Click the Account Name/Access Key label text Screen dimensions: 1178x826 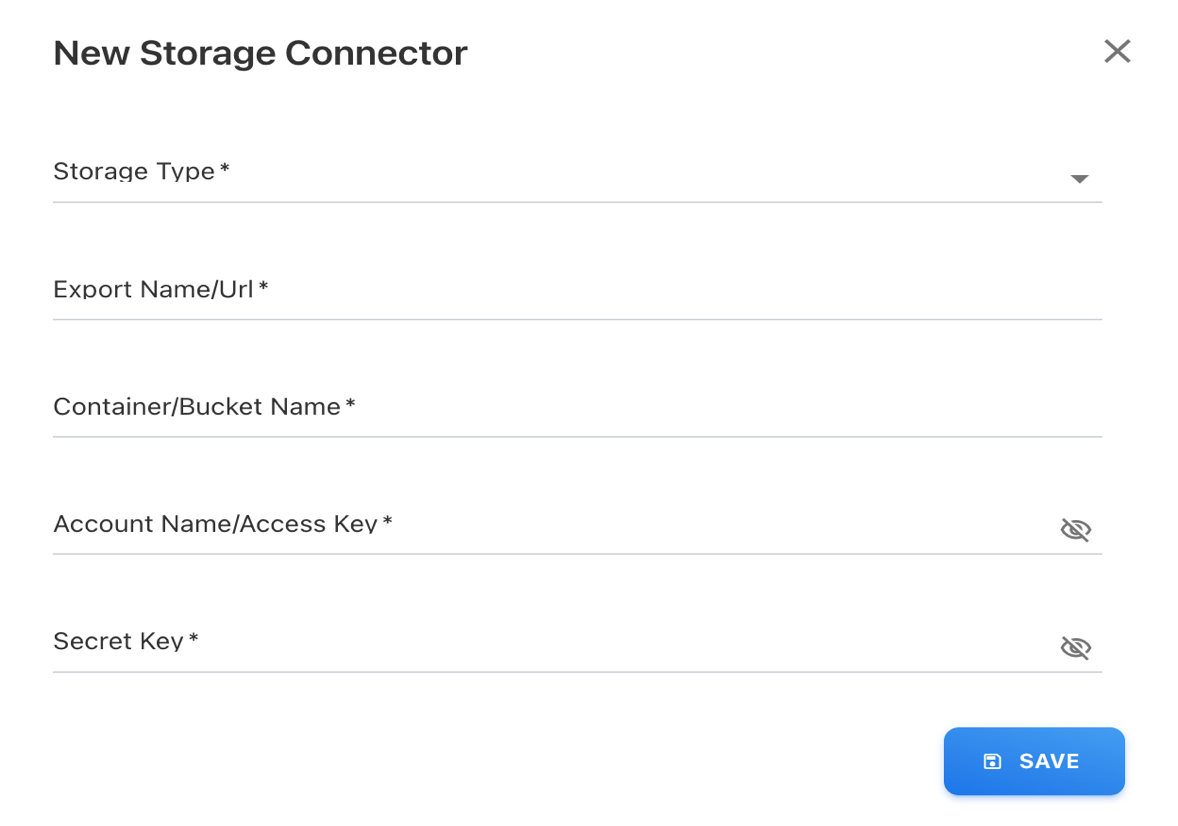[215, 524]
